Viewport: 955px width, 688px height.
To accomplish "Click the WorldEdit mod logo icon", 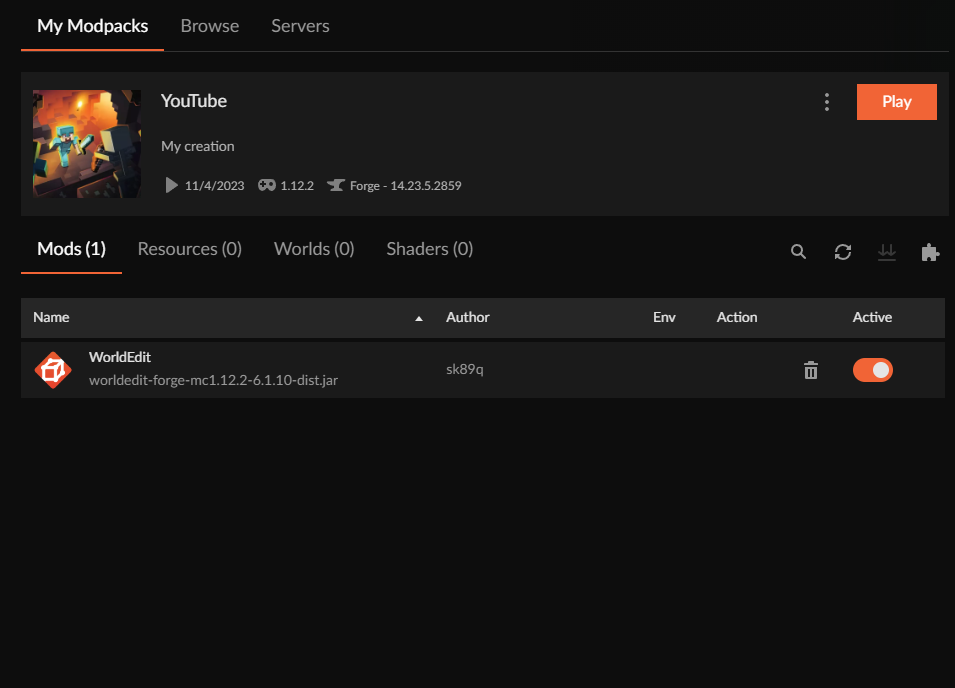I will point(53,370).
